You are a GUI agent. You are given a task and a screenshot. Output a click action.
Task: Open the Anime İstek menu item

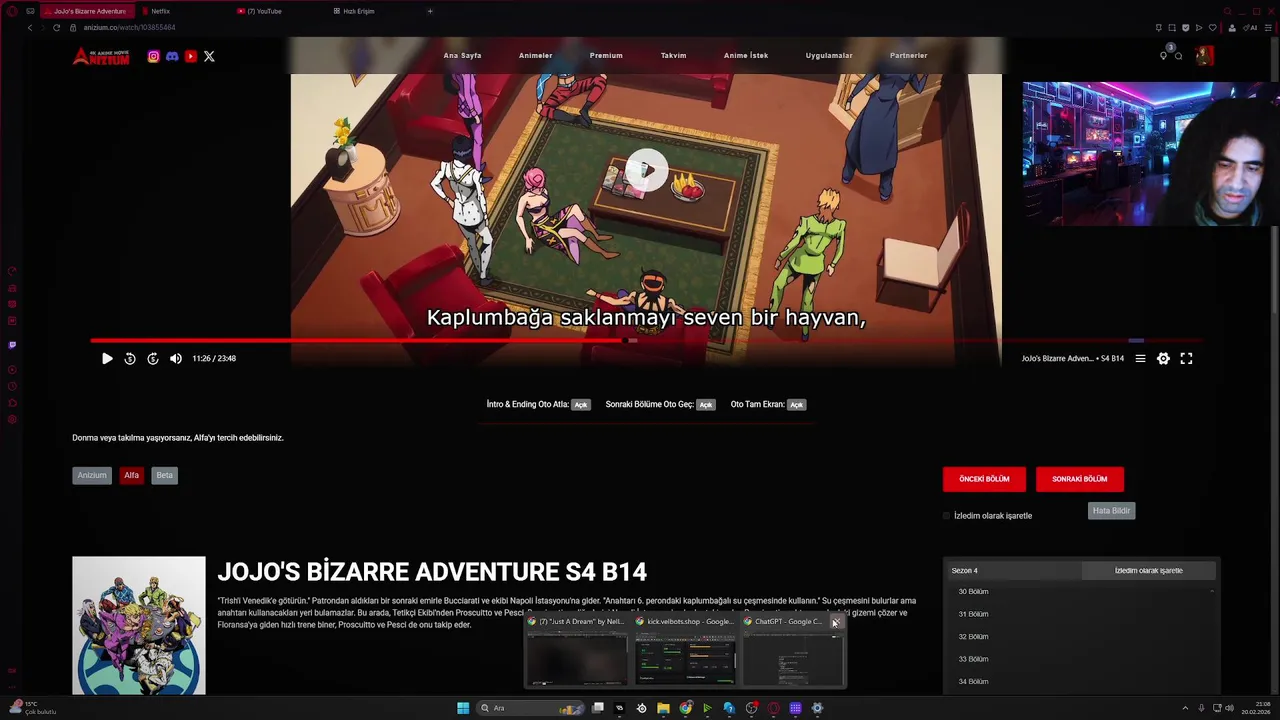746,56
